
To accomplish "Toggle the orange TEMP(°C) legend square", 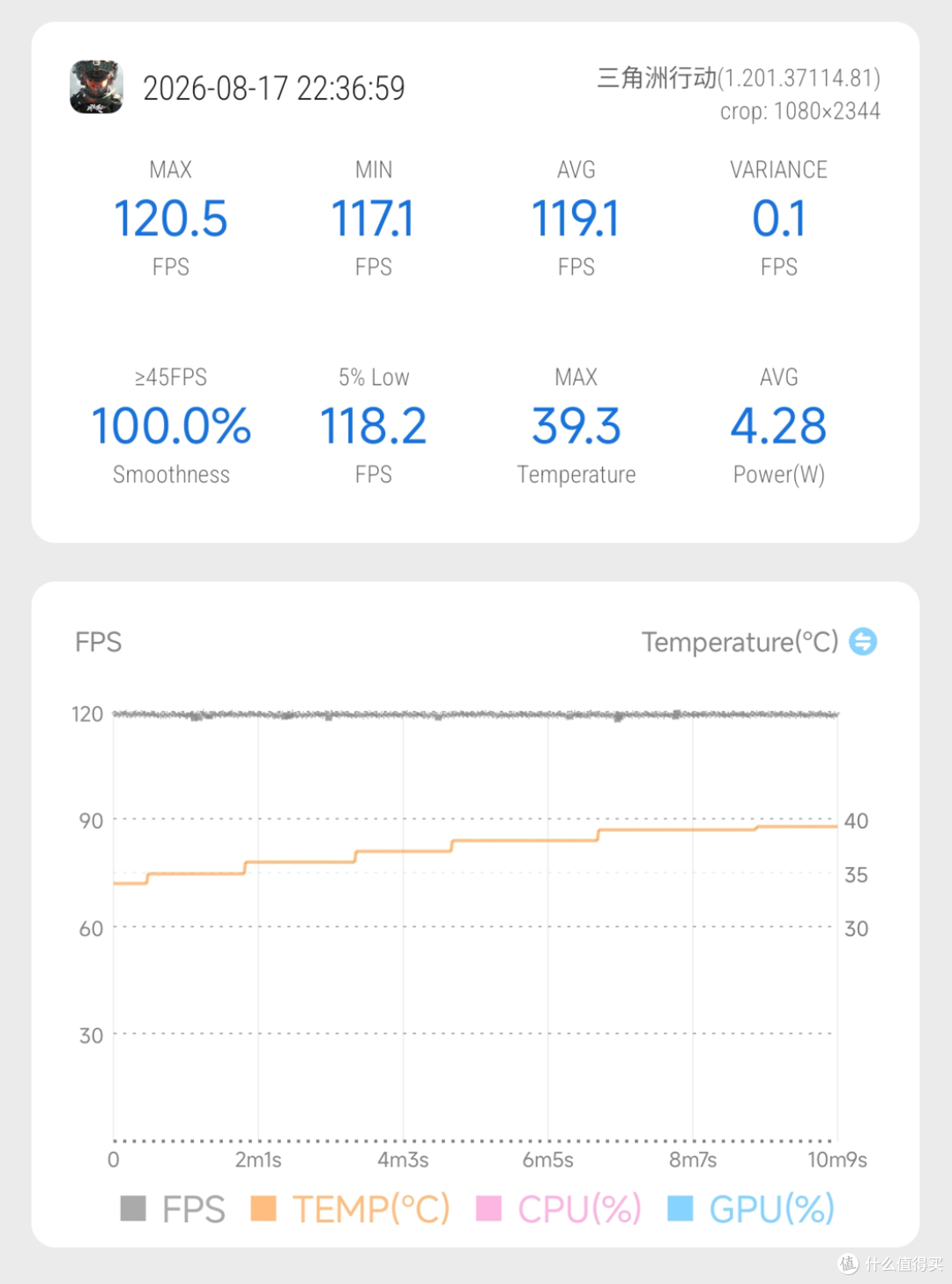I will pos(264,1208).
